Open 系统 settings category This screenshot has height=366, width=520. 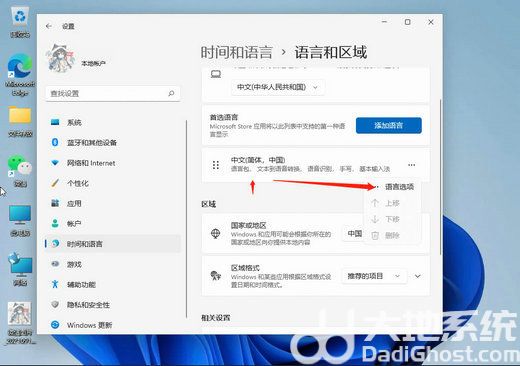coord(113,122)
